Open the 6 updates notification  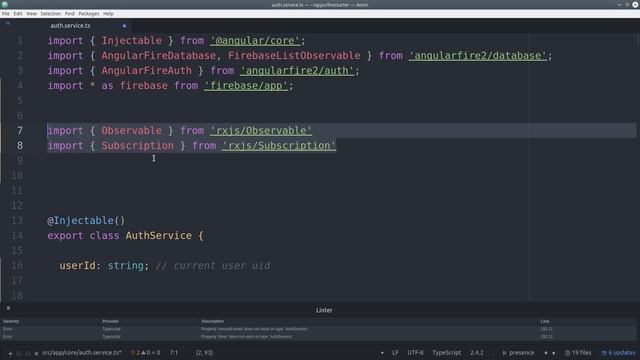click(618, 353)
